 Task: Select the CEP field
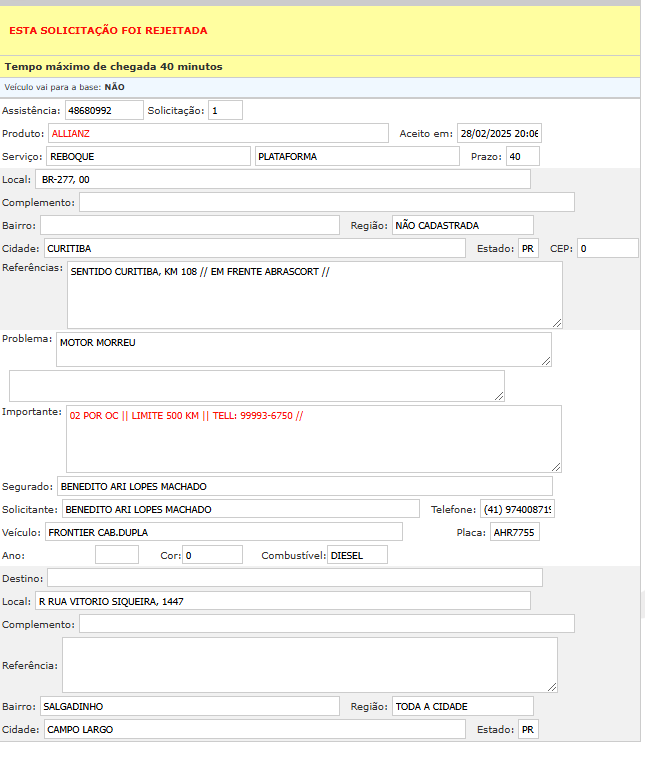coord(607,248)
